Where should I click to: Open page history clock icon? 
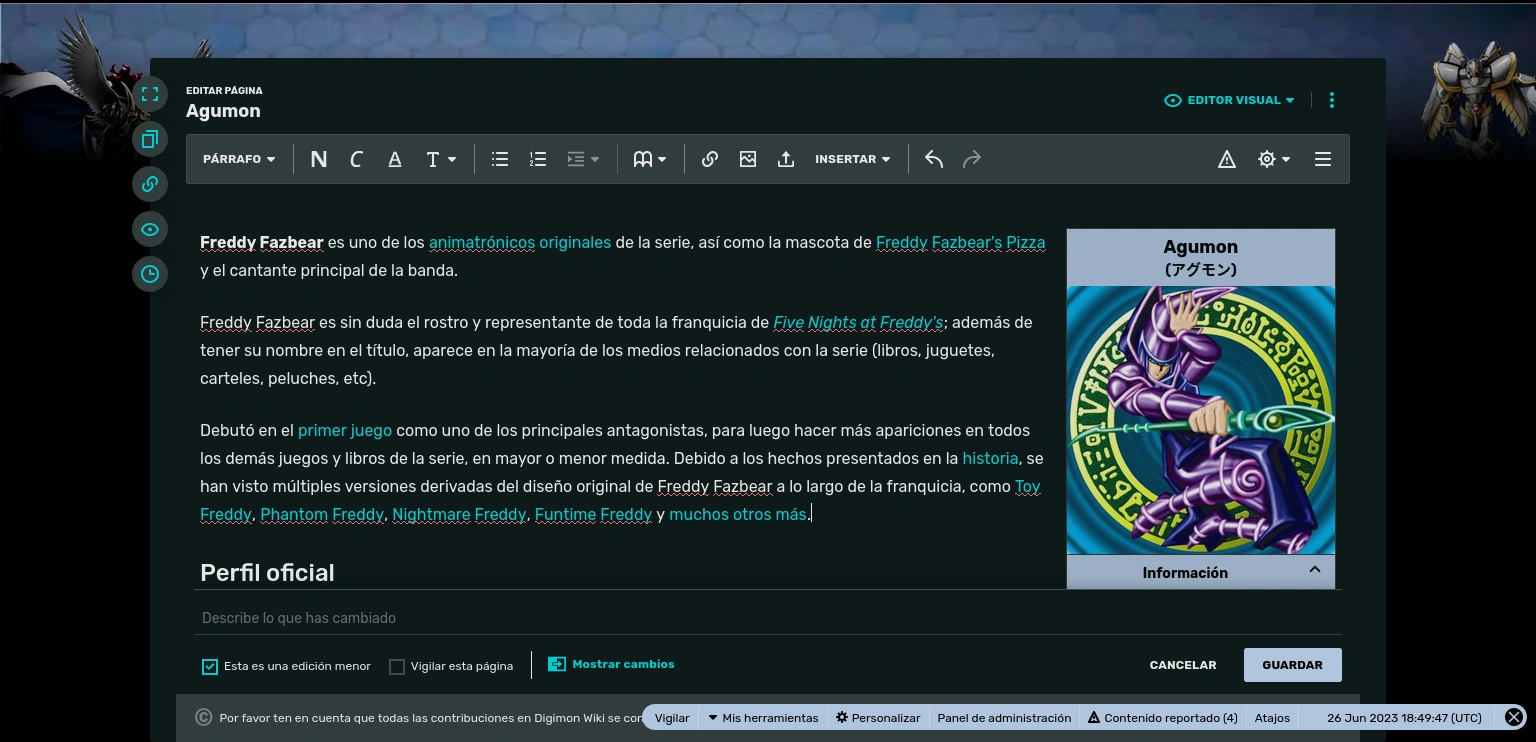(150, 274)
